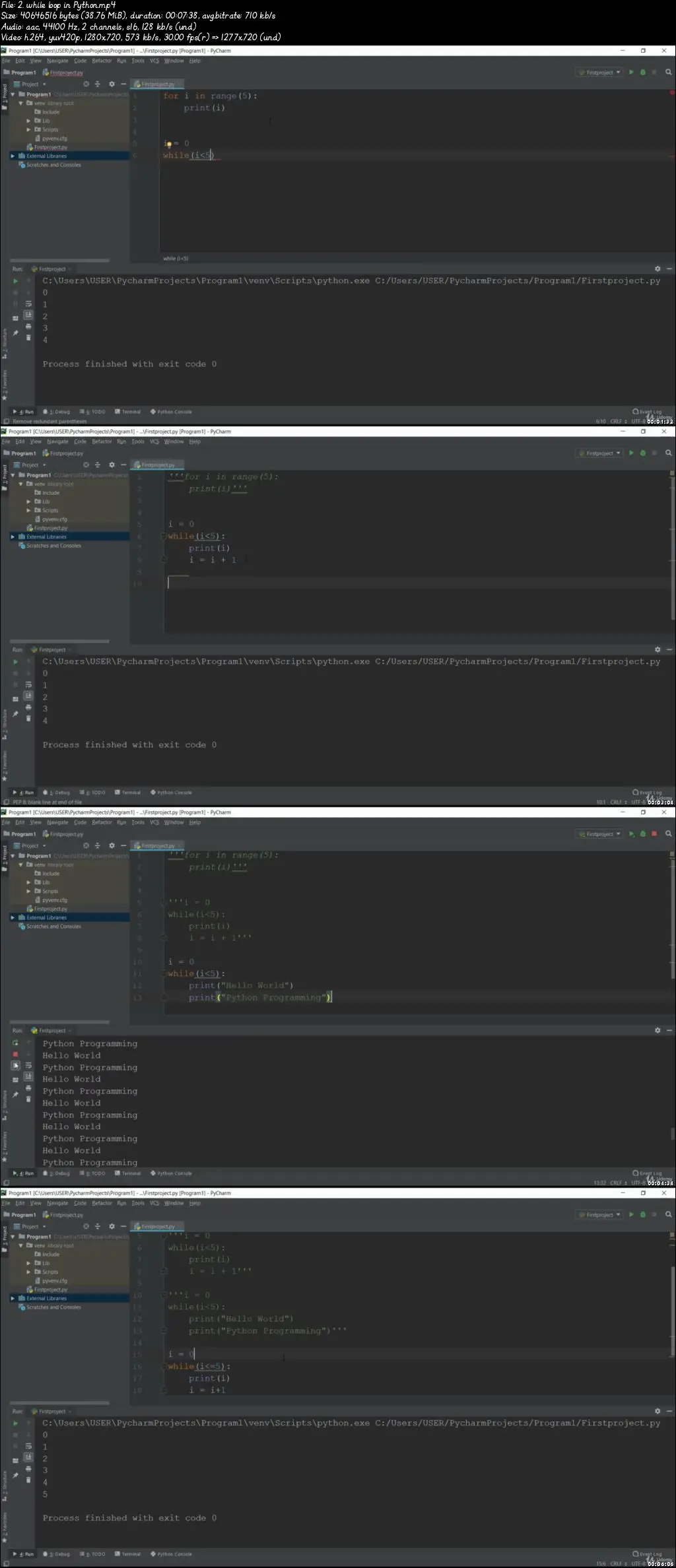Toggle scroll-to-end icon in fourth frame Run panel
The width and height of the screenshot is (676, 1568).
(x=28, y=1457)
